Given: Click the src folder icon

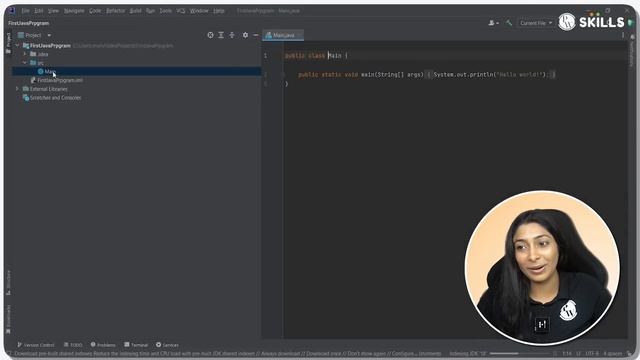Looking at the screenshot, I should click(x=33, y=63).
